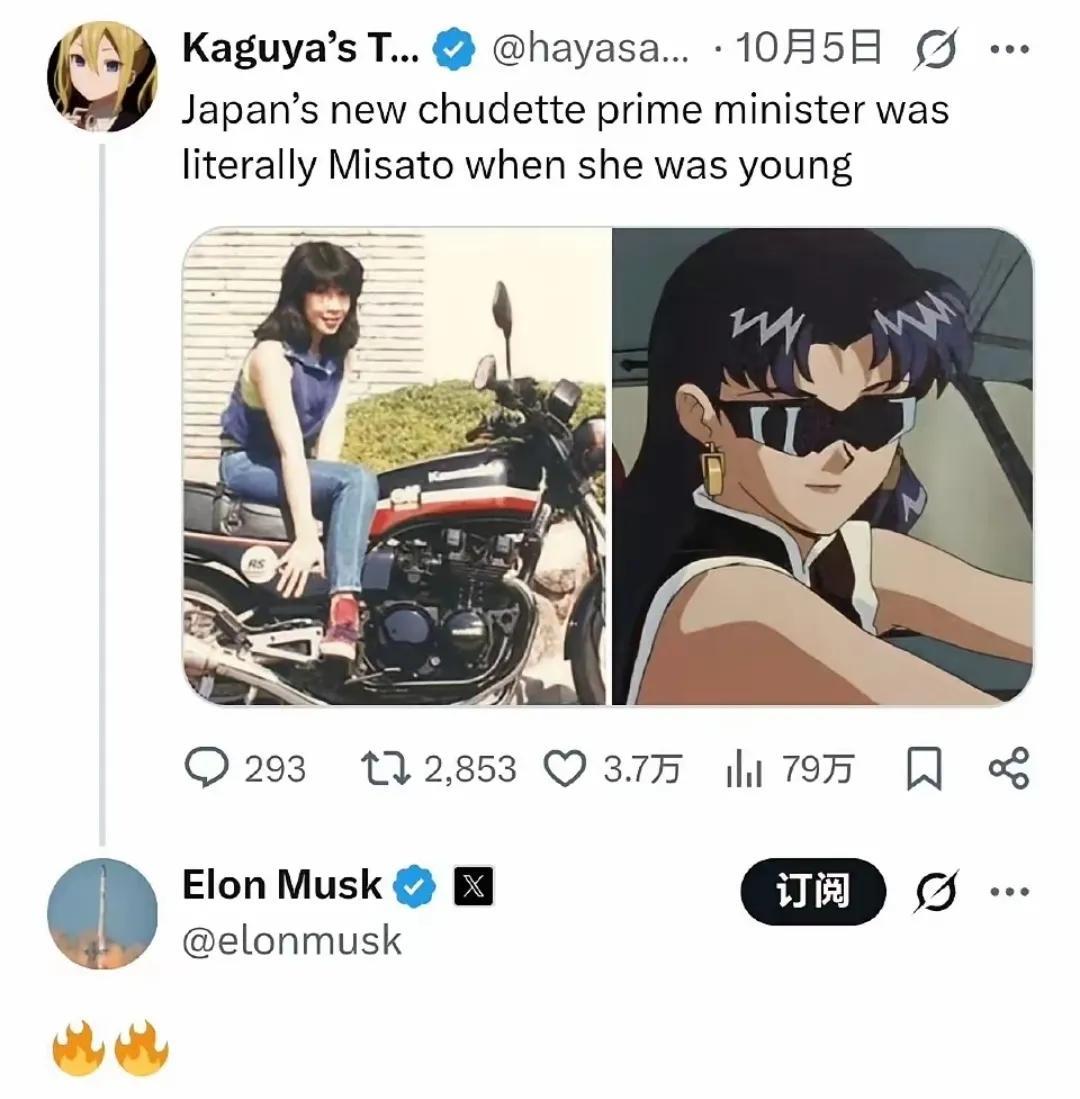This screenshot has height=1099, width=1080.
Task: Click the X affiliation badge
Action: click(472, 886)
